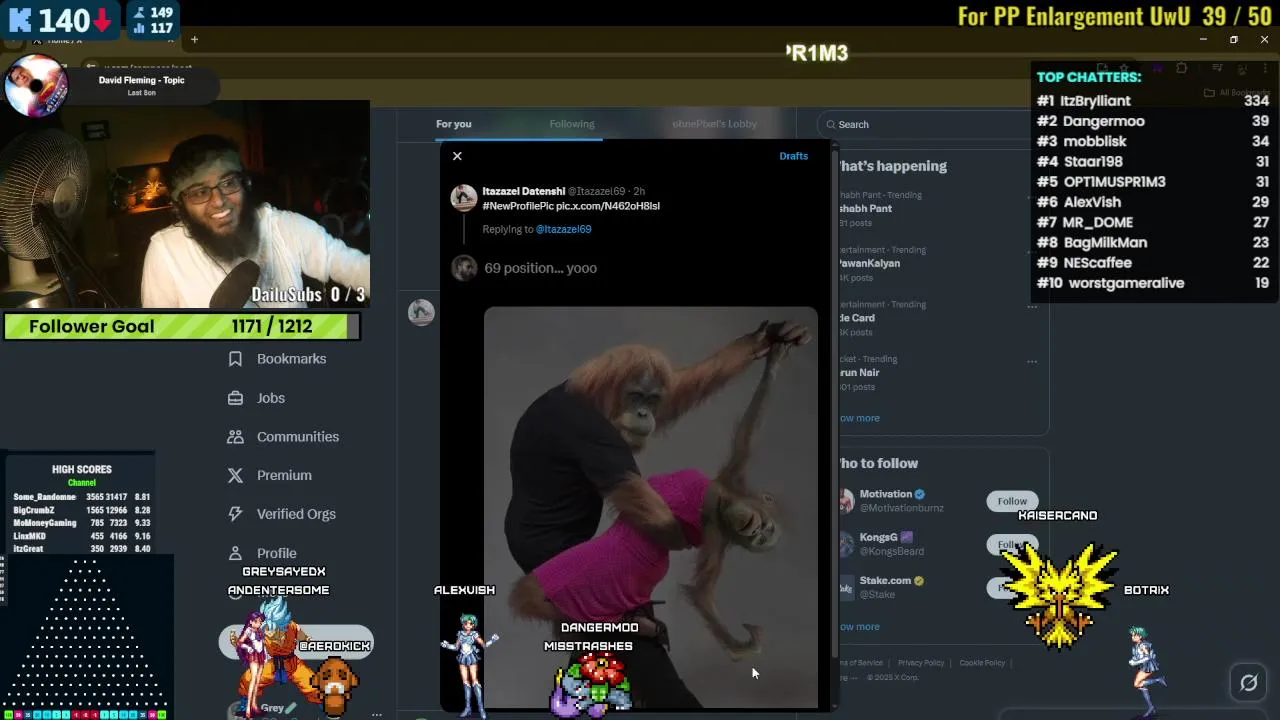Open the Cookie Policy footer link
This screenshot has width=1280, height=720.
click(x=982, y=663)
